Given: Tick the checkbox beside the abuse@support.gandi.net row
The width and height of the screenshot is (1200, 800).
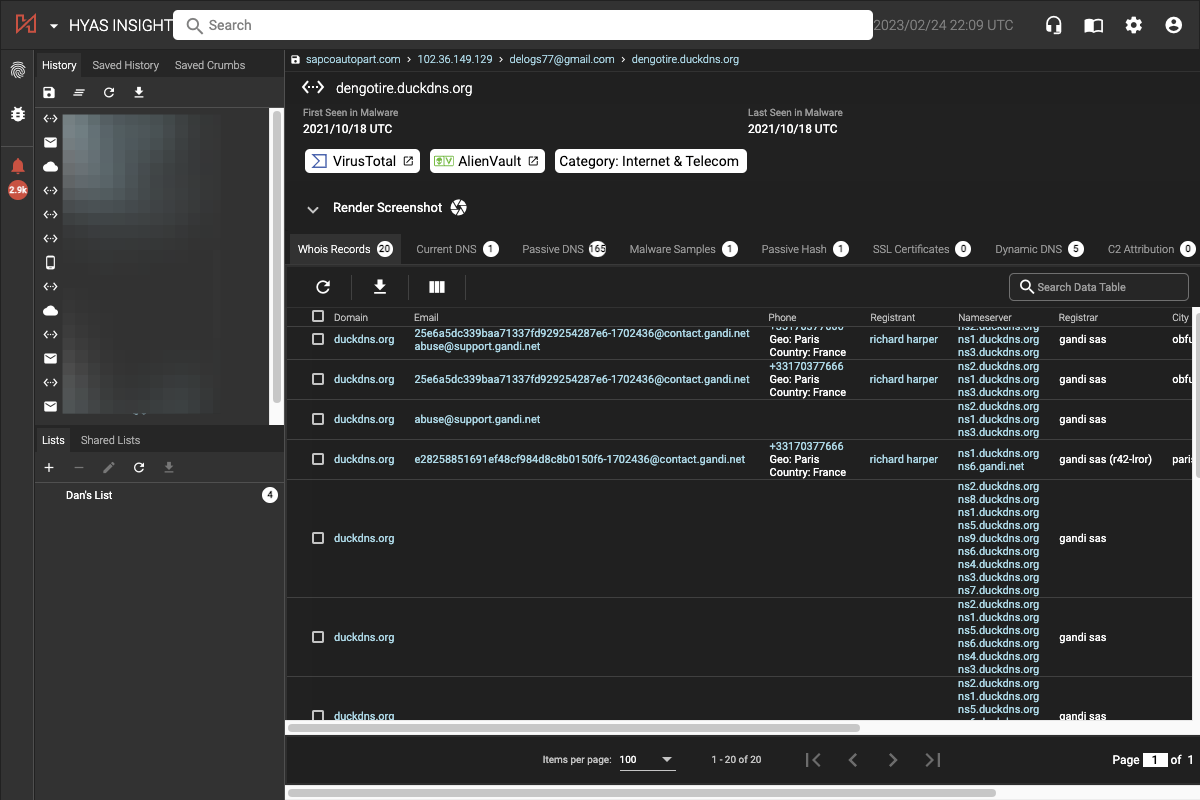Looking at the screenshot, I should coord(317,419).
